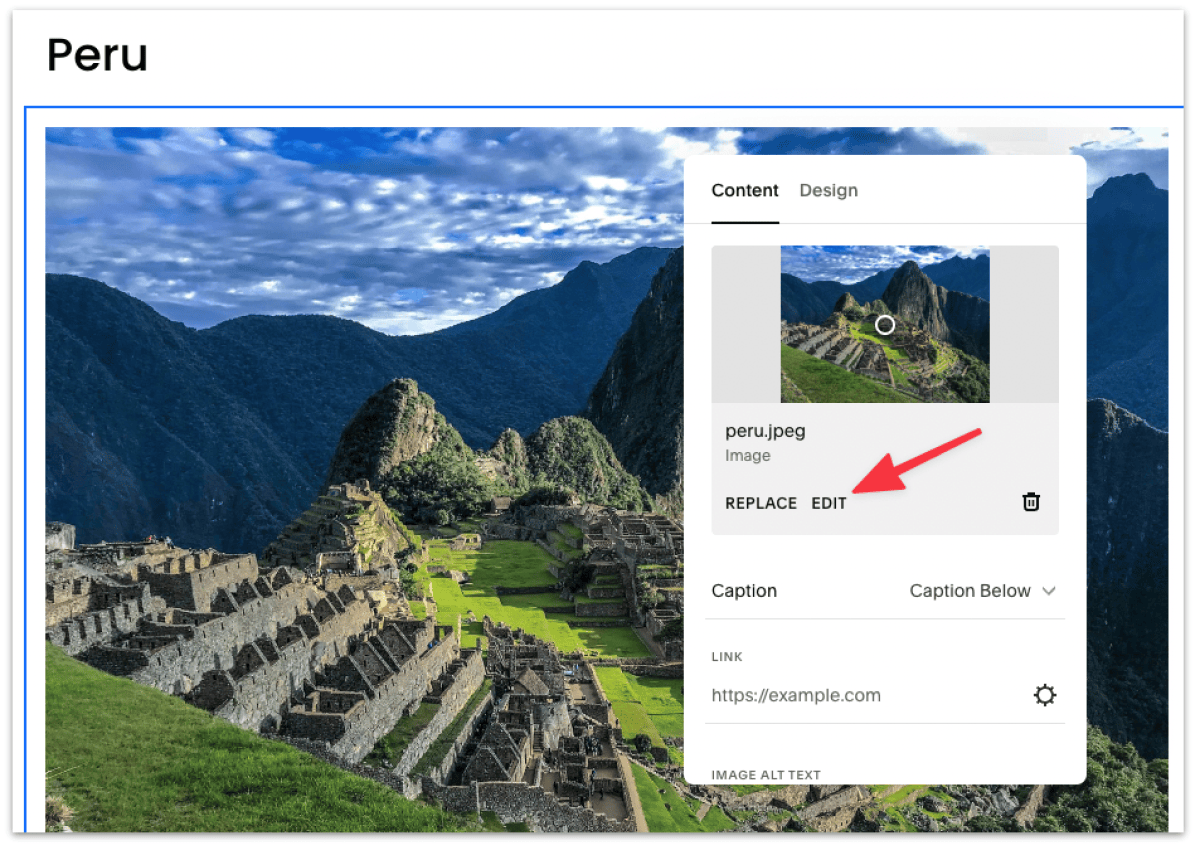Viewport: 1200px width, 845px height.
Task: Click REPLACE to swap the image
Action: click(x=761, y=503)
